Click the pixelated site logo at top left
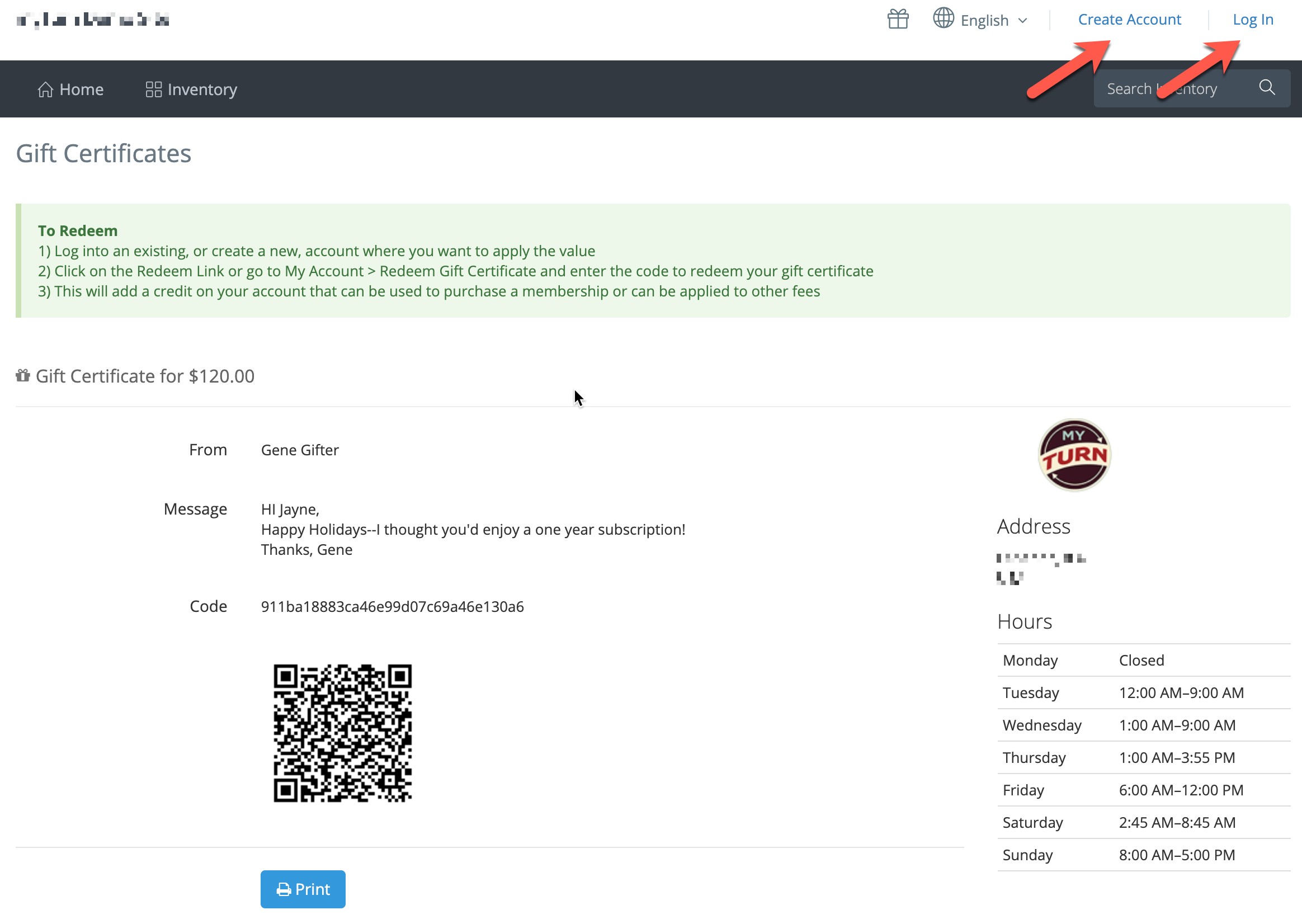Screen dimensions: 1302x924 (93, 20)
